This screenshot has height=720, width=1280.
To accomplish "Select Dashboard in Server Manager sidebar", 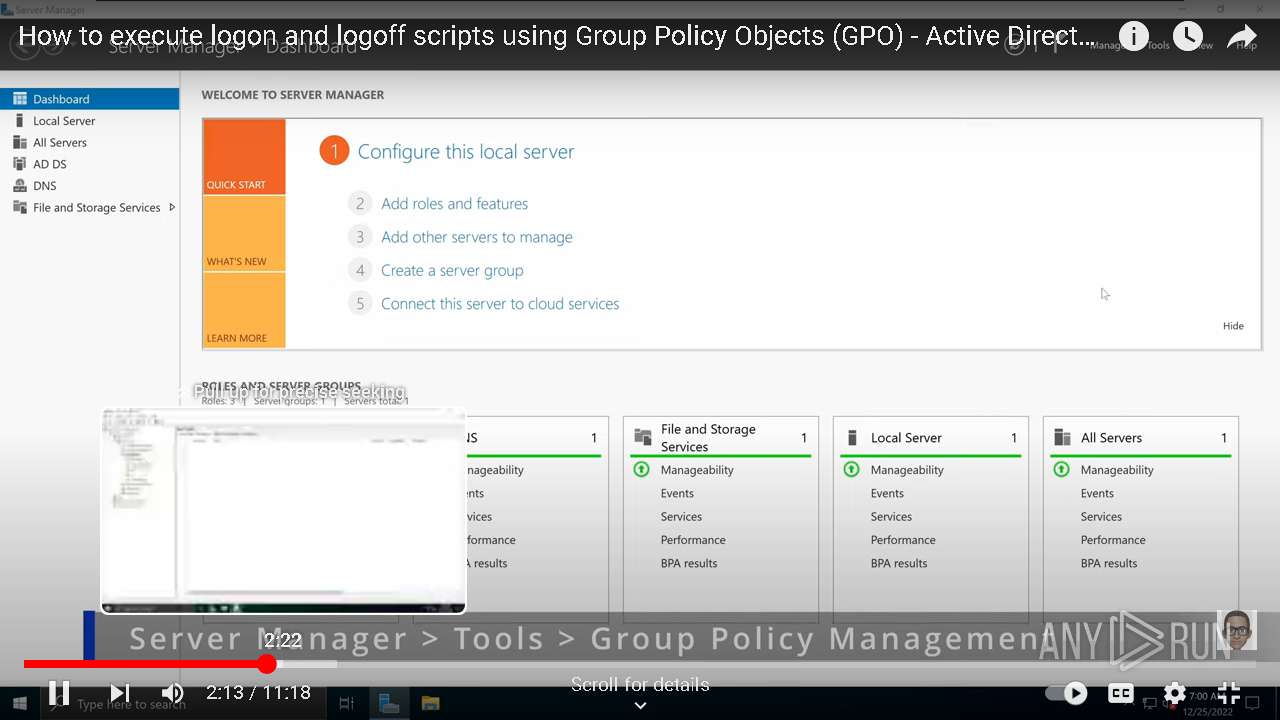I will [90, 99].
